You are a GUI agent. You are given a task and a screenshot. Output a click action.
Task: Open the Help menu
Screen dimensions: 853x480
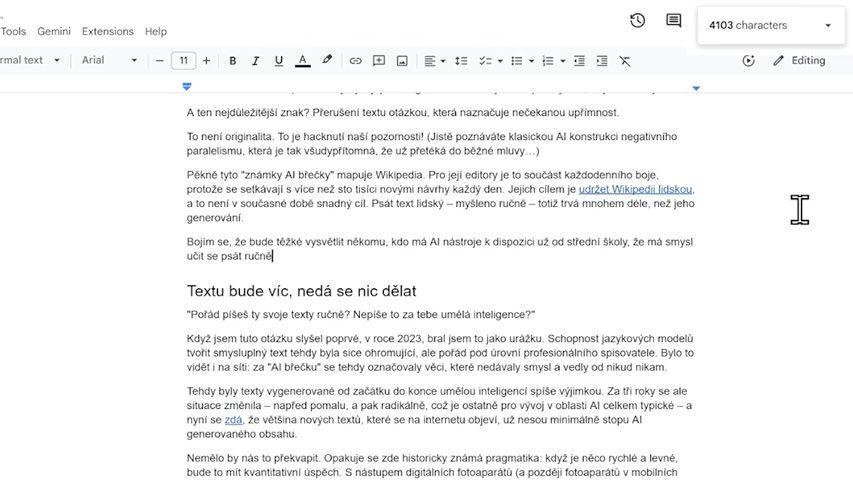tap(156, 31)
